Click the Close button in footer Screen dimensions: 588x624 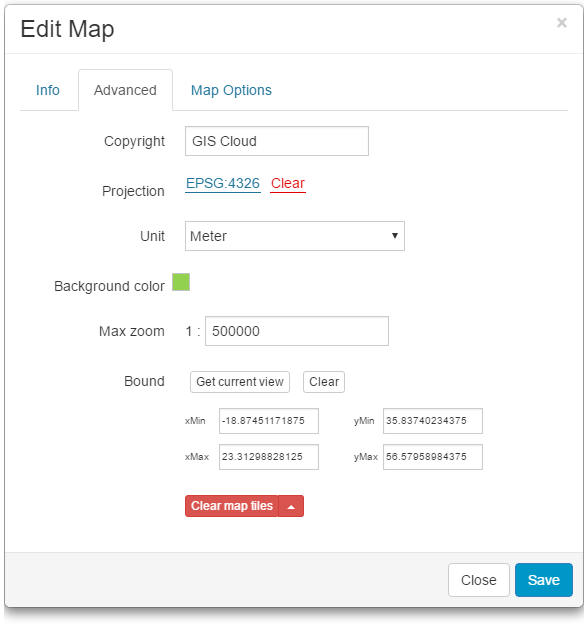click(479, 580)
